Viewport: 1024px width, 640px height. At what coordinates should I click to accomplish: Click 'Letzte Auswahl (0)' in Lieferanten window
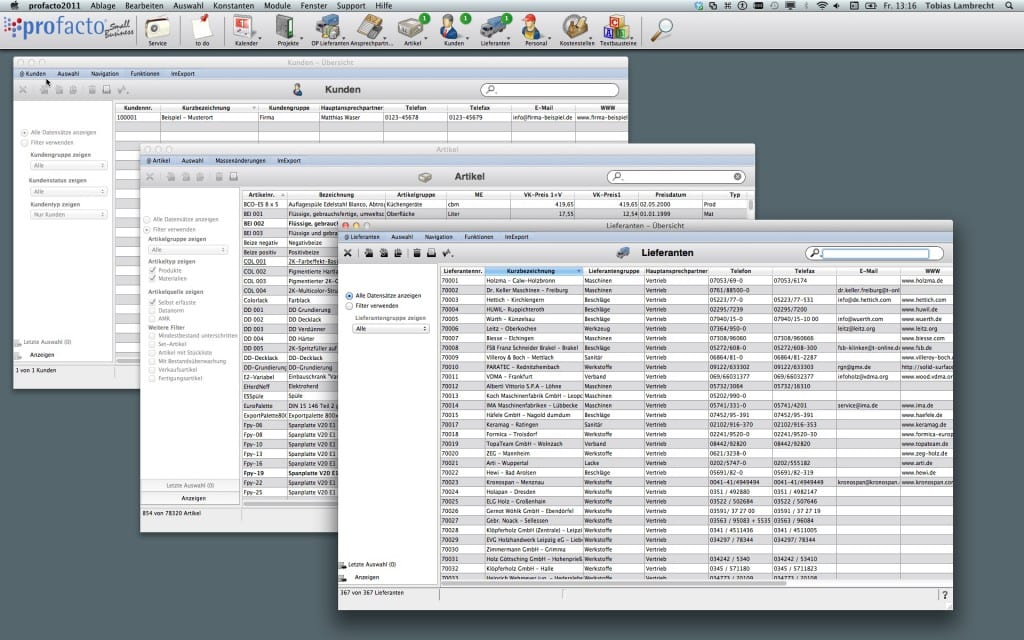click(372, 564)
